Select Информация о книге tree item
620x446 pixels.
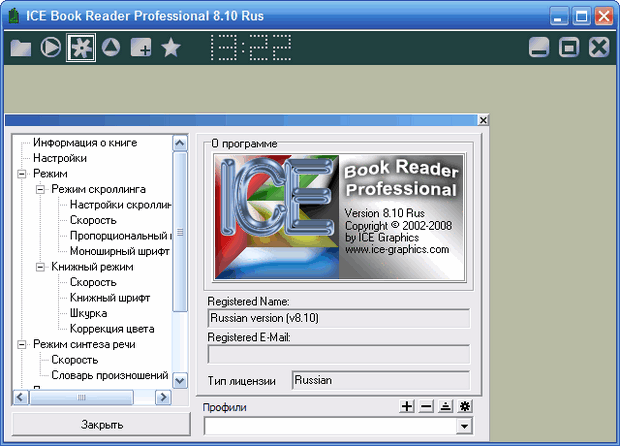coord(85,142)
